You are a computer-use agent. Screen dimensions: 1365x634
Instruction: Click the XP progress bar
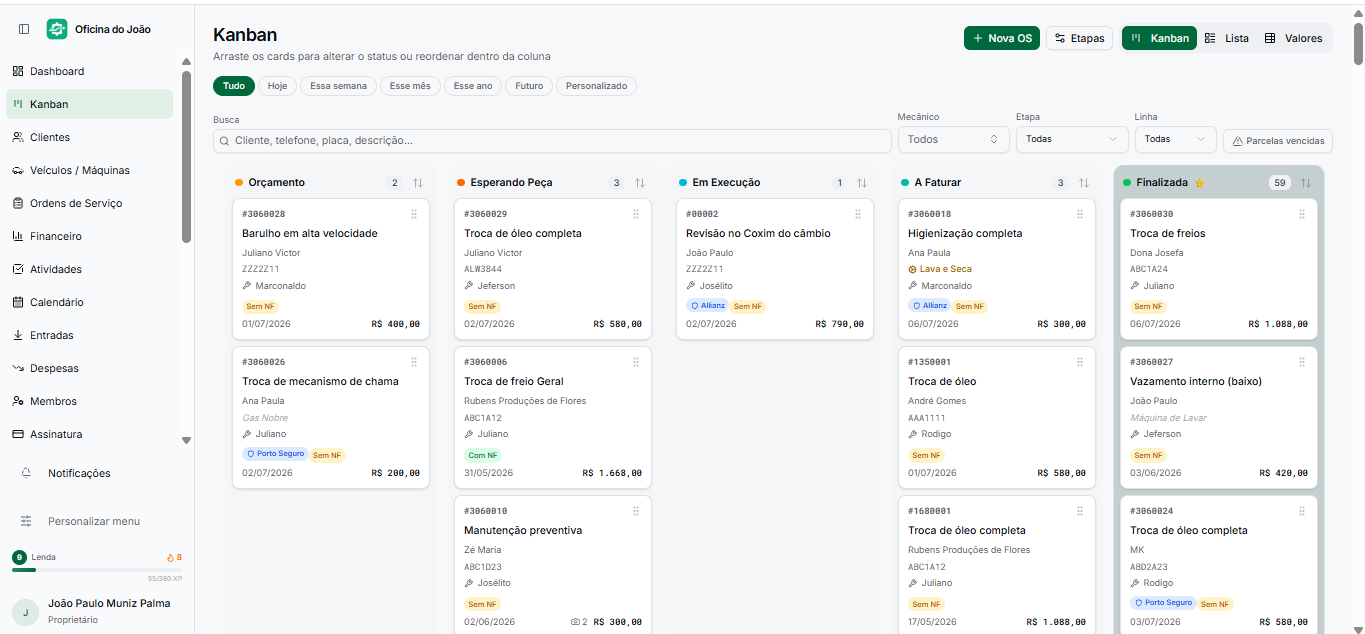pyautogui.click(x=97, y=570)
